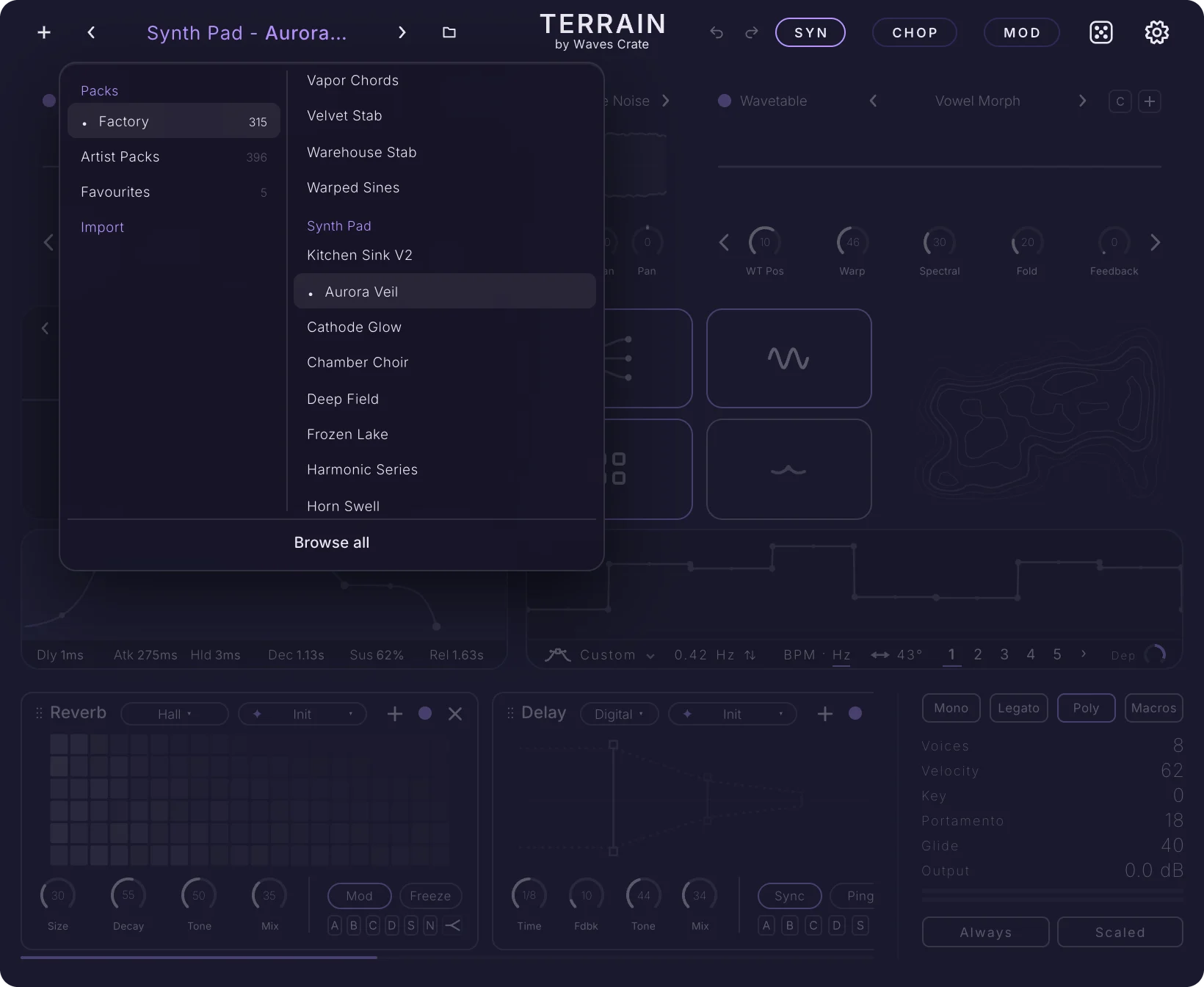
Task: Click the redo arrow icon
Action: tap(752, 32)
